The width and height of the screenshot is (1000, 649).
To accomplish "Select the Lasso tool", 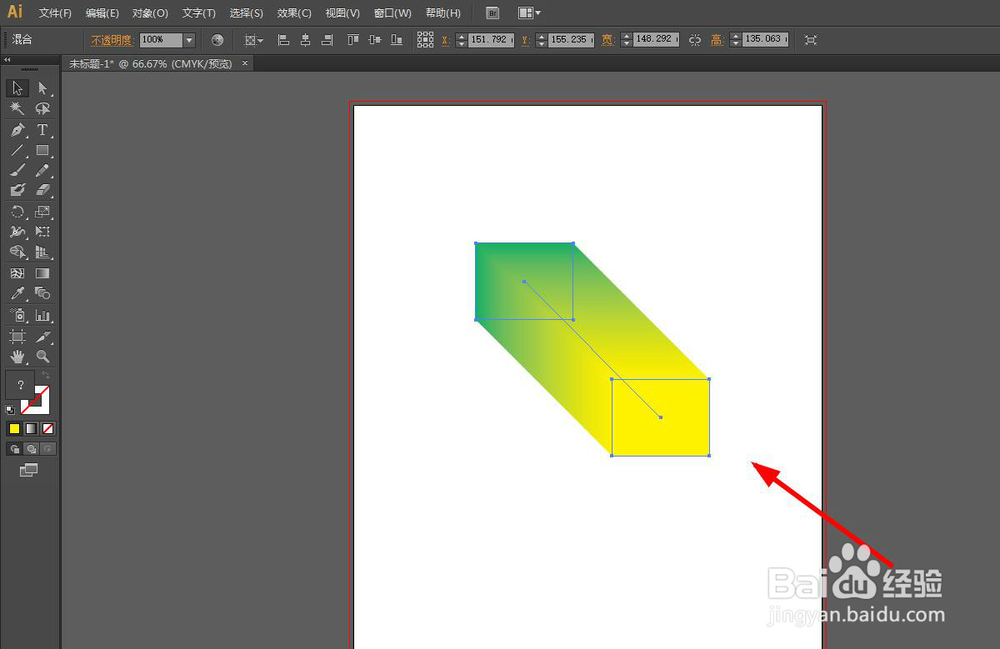I will coord(42,108).
